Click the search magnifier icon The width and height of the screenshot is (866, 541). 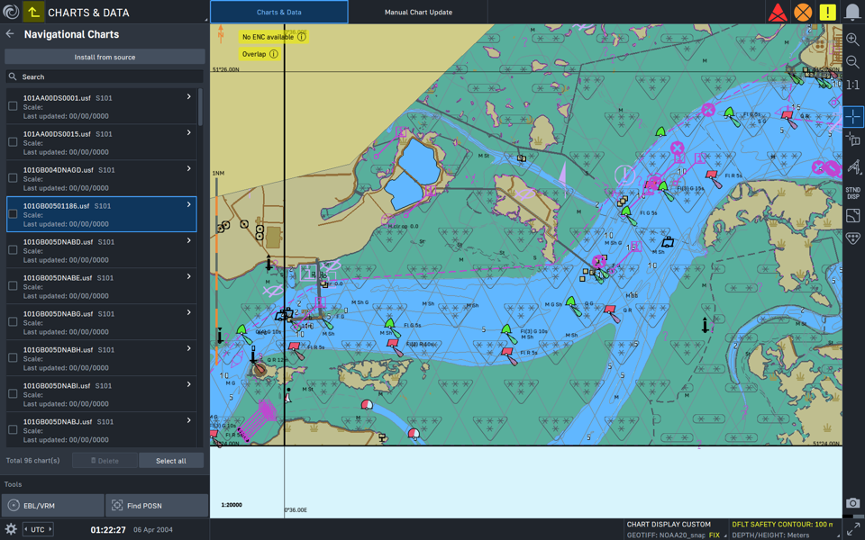pyautogui.click(x=13, y=77)
